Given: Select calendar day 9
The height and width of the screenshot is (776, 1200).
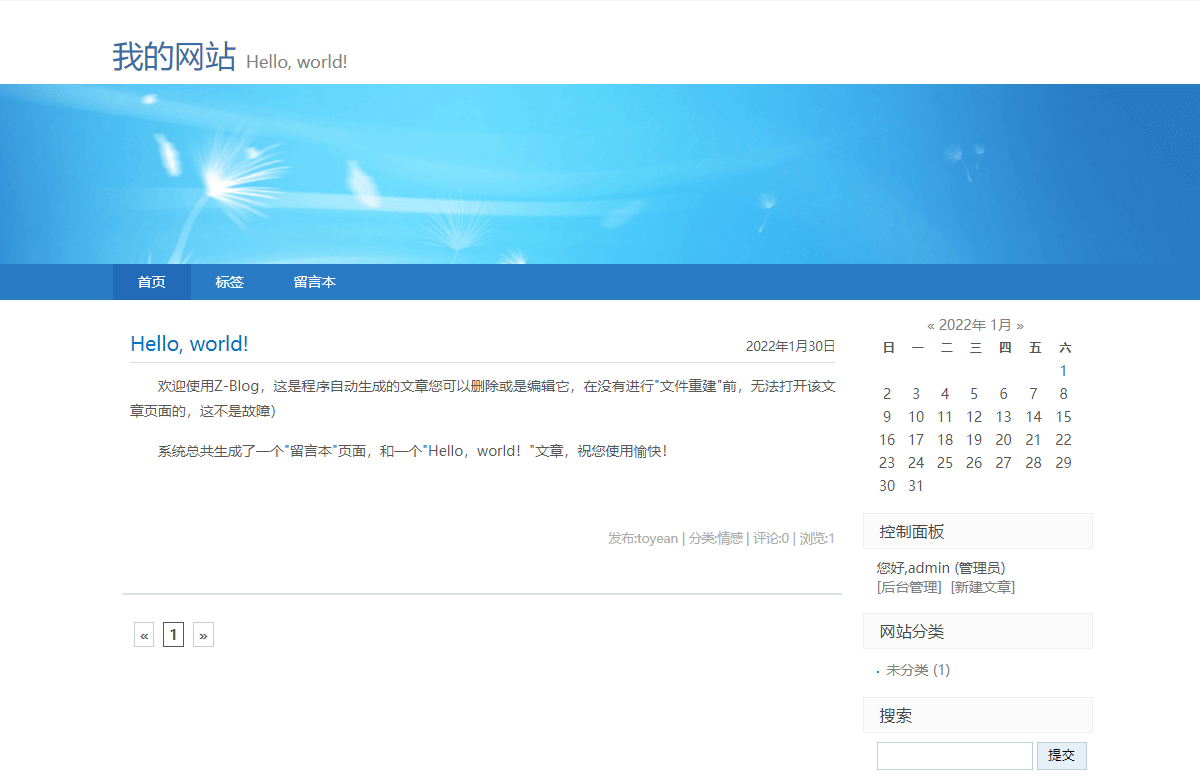Looking at the screenshot, I should point(887,417).
